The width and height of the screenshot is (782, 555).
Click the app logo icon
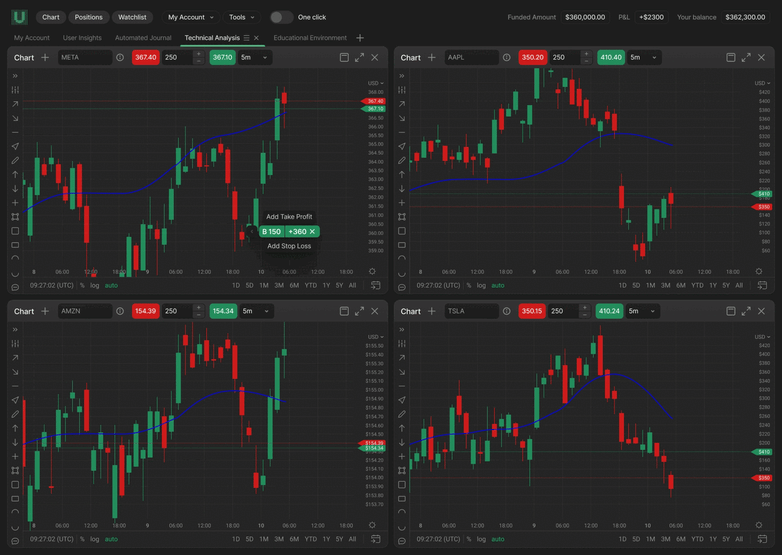tap(19, 17)
